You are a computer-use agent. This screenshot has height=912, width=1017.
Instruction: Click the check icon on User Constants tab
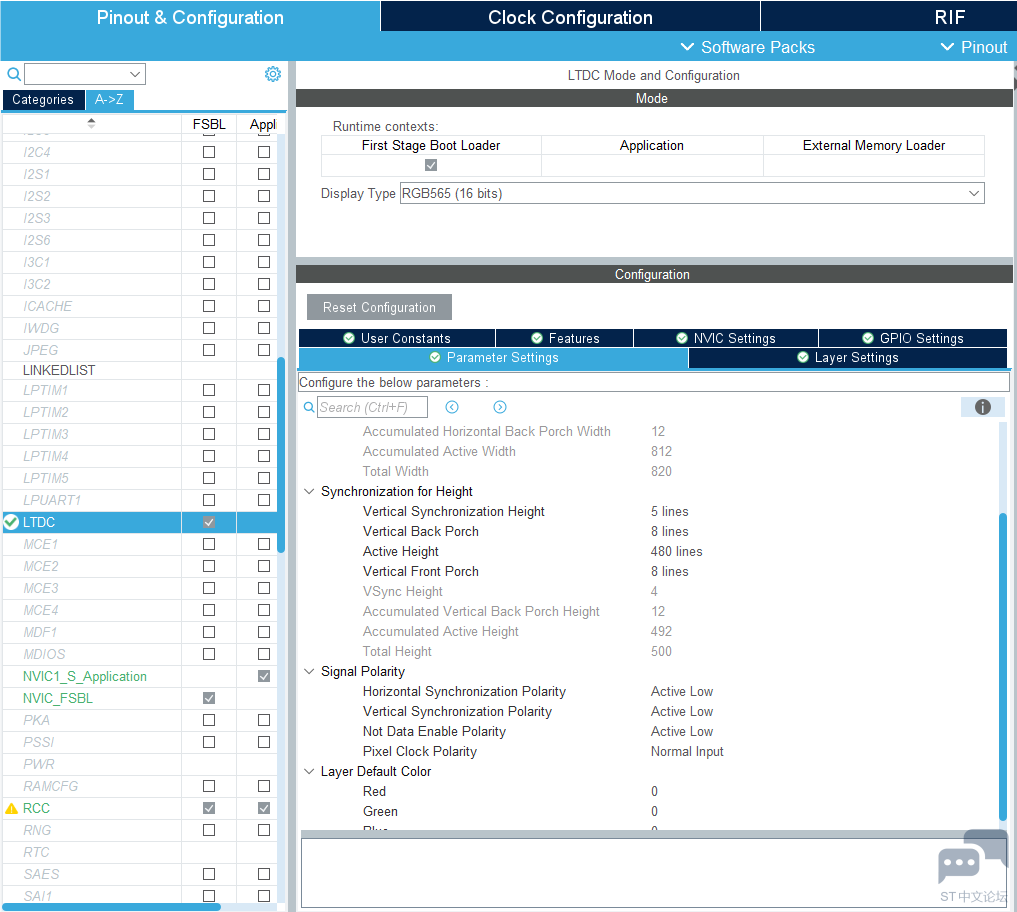pos(349,338)
